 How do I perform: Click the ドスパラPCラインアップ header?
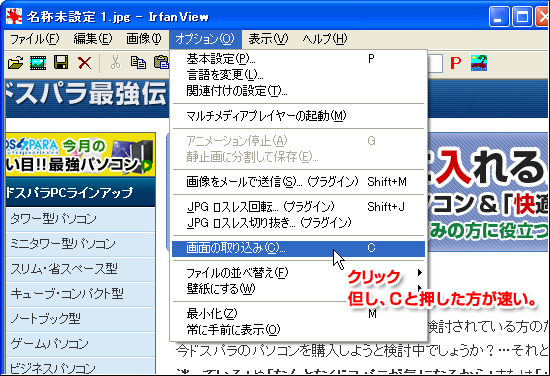click(x=81, y=192)
